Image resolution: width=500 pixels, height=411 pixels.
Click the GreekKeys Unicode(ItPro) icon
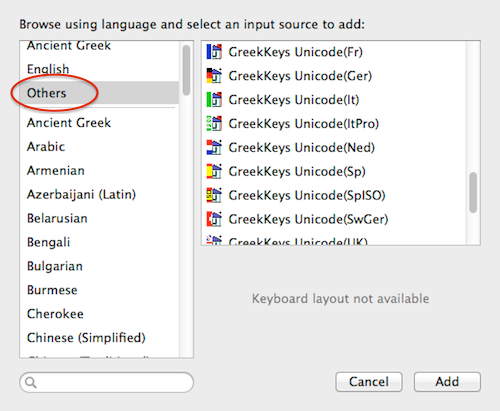click(x=214, y=124)
